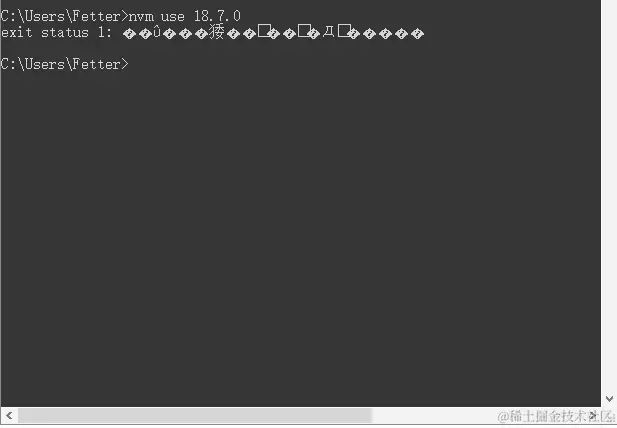The width and height of the screenshot is (617, 428).
Task: Click the 'Д' character in the garbled output
Action: coord(329,31)
